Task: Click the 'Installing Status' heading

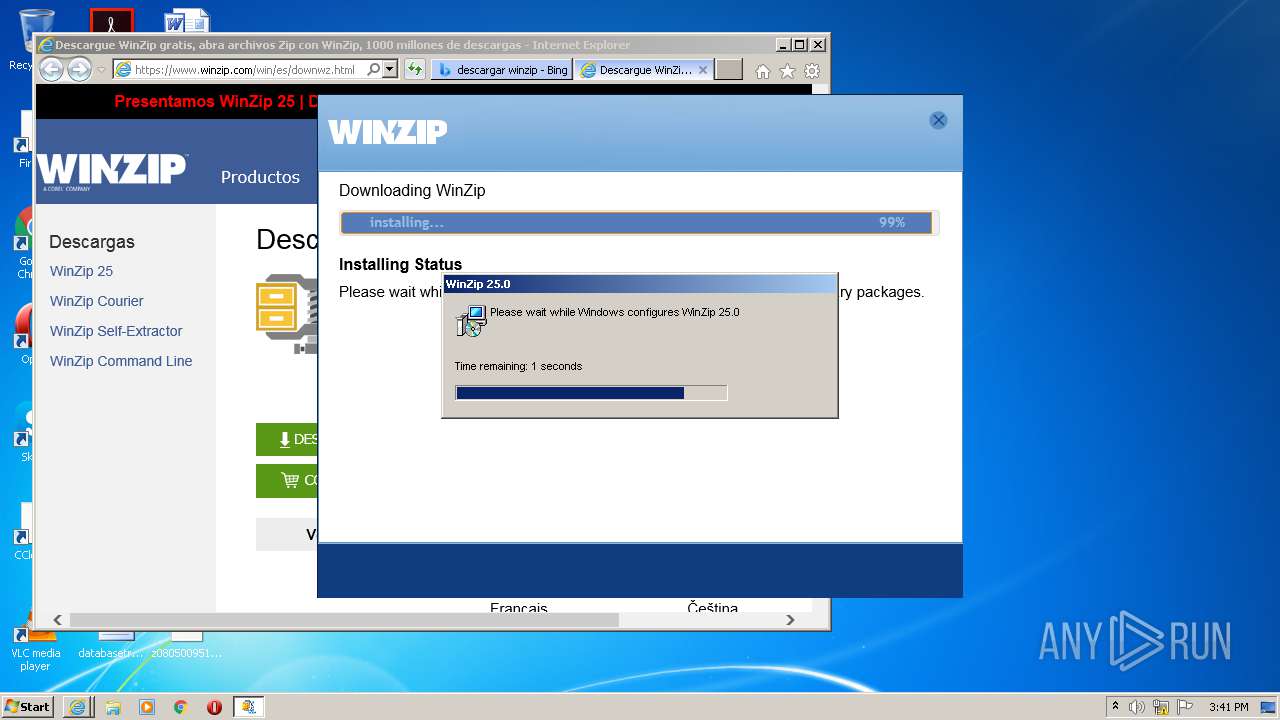Action: point(400,264)
